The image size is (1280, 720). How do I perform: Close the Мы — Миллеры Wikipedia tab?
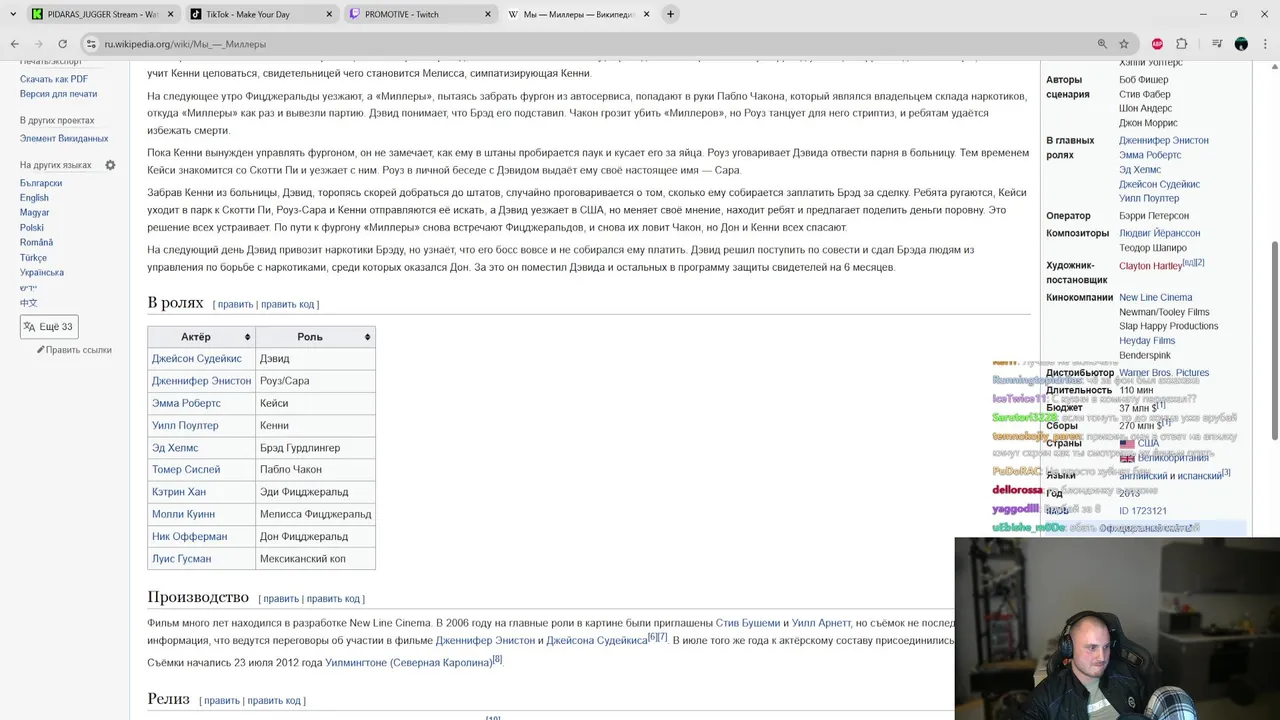pyautogui.click(x=646, y=14)
